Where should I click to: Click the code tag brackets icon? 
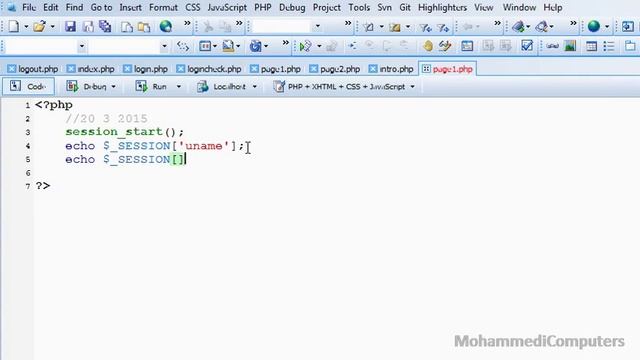182,47
